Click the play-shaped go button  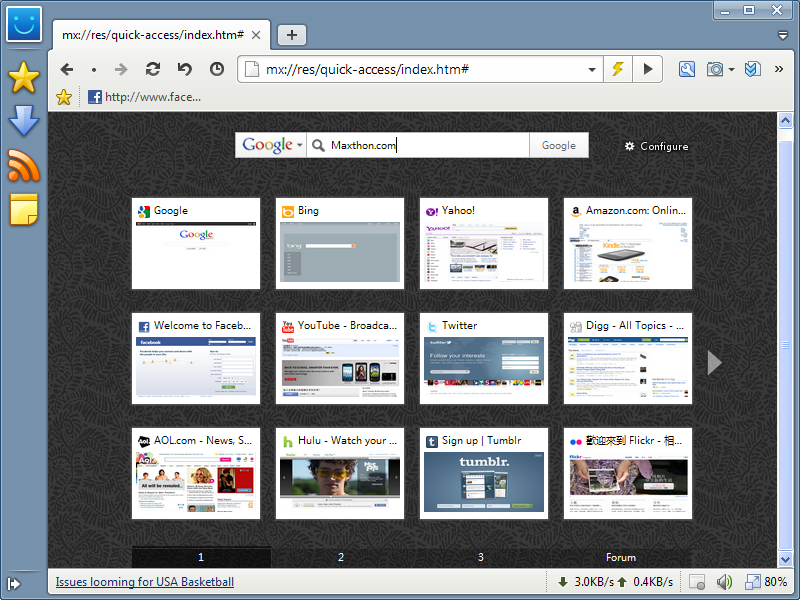pos(647,69)
